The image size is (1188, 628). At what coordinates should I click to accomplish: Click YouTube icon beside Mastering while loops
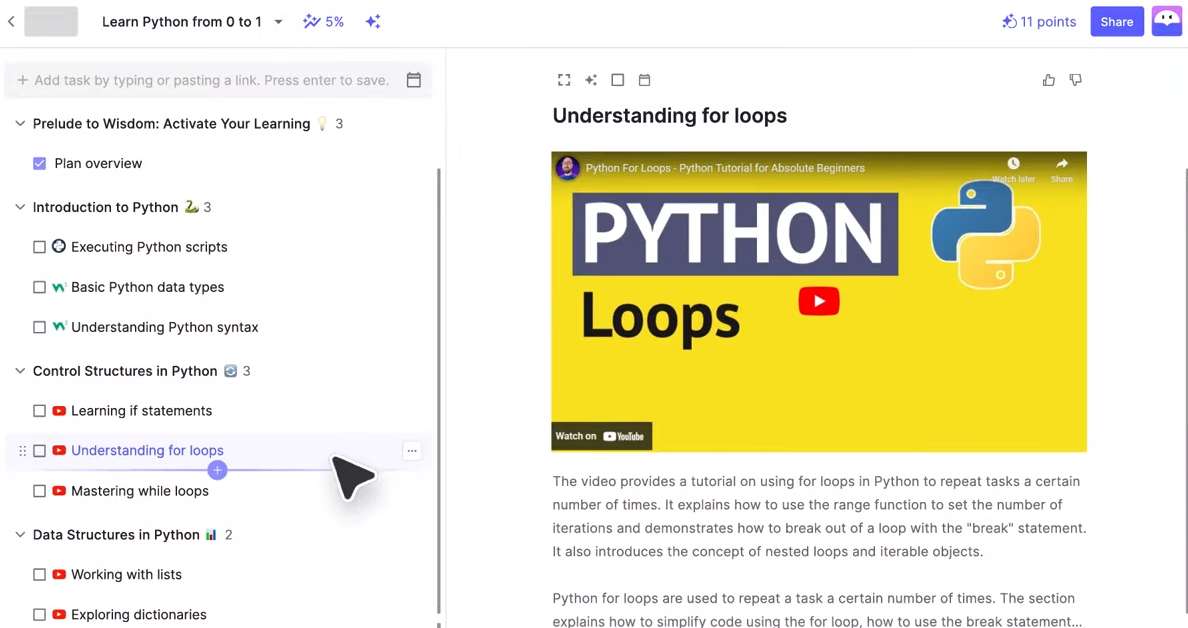click(59, 491)
